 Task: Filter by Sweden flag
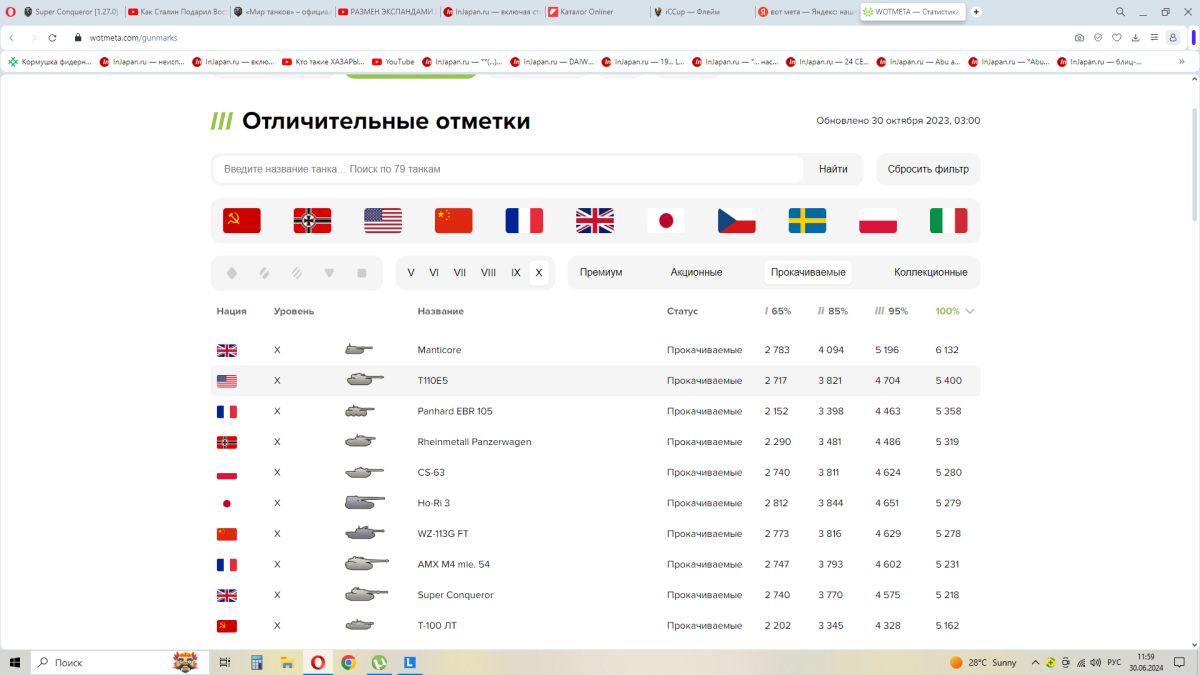[808, 220]
